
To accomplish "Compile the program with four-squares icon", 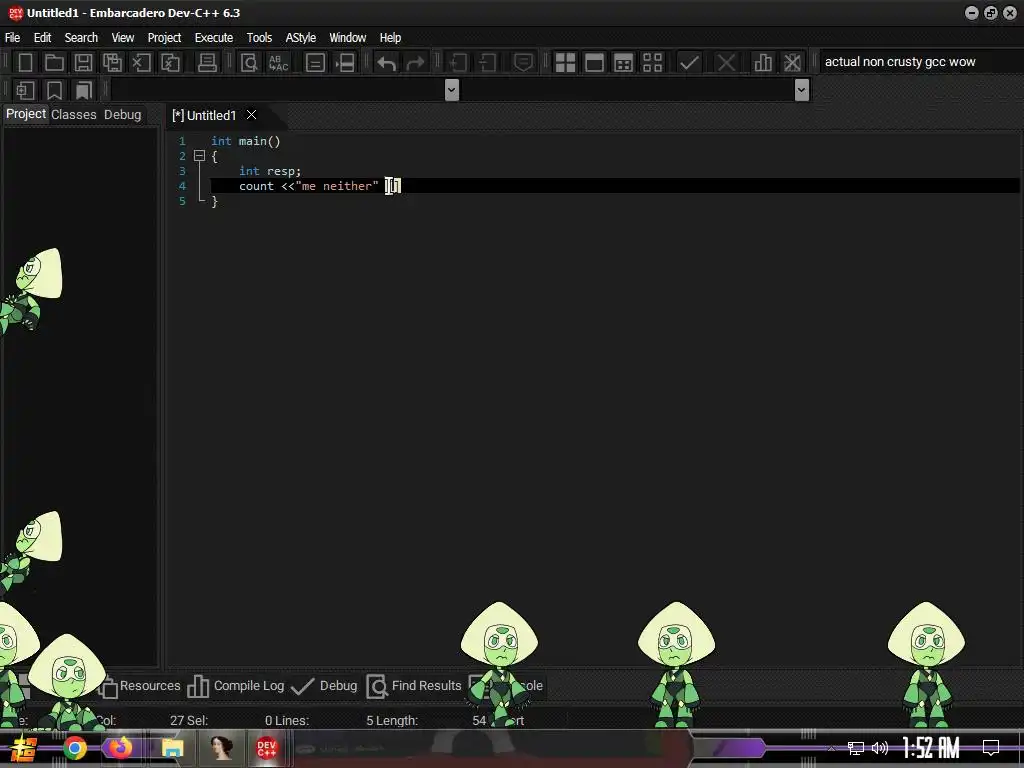I will (x=565, y=63).
